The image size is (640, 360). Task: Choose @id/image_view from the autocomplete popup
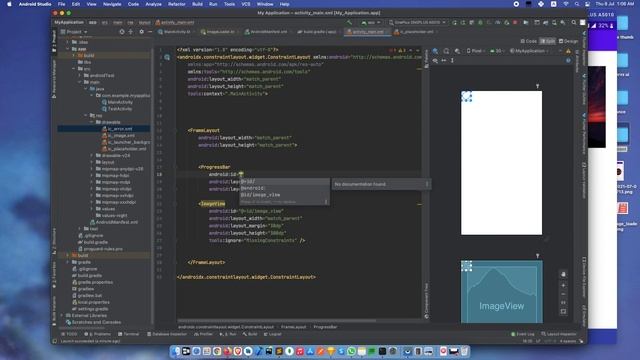click(260, 195)
